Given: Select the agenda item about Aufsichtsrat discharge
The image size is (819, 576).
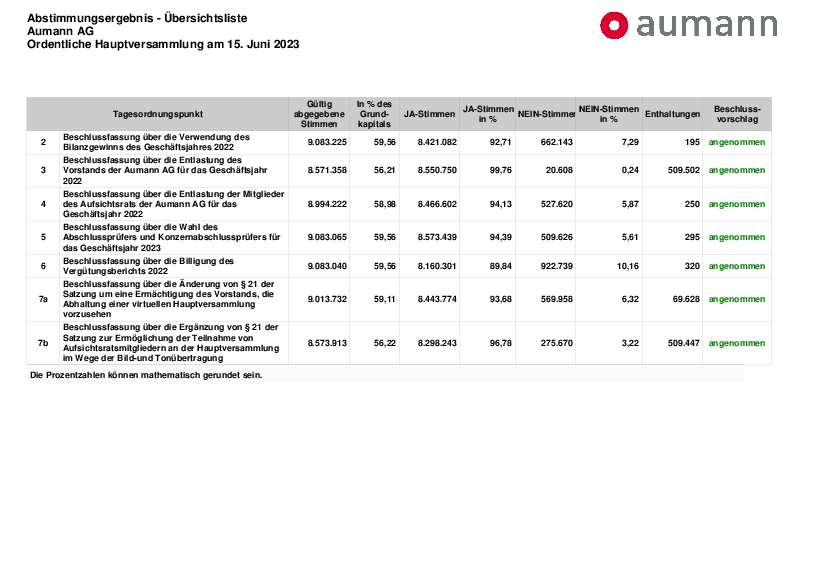Looking at the screenshot, I should (x=174, y=204).
